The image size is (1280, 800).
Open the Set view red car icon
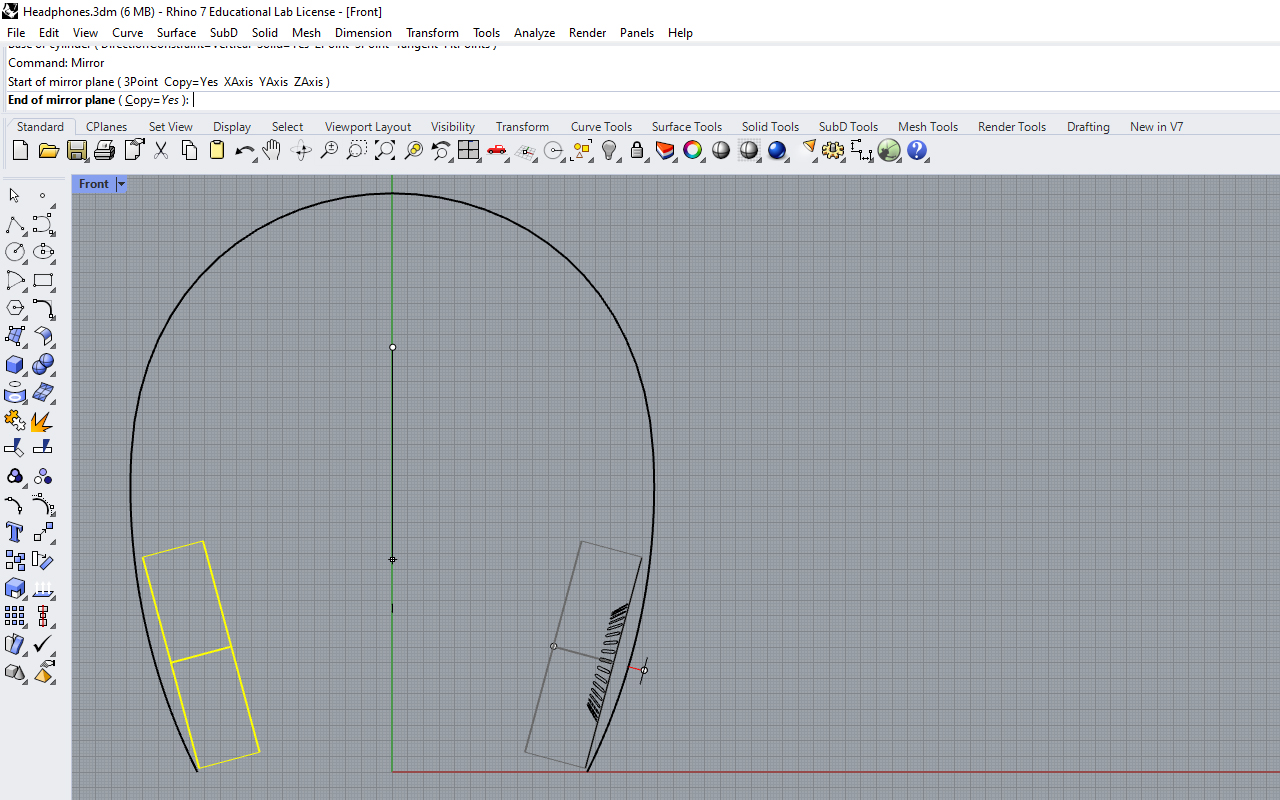pos(497,151)
